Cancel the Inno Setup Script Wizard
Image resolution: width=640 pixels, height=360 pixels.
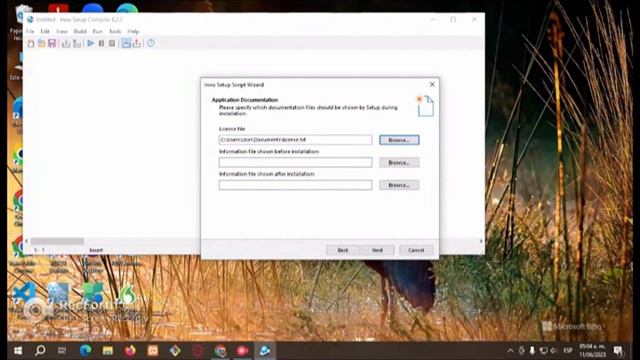tap(416, 250)
